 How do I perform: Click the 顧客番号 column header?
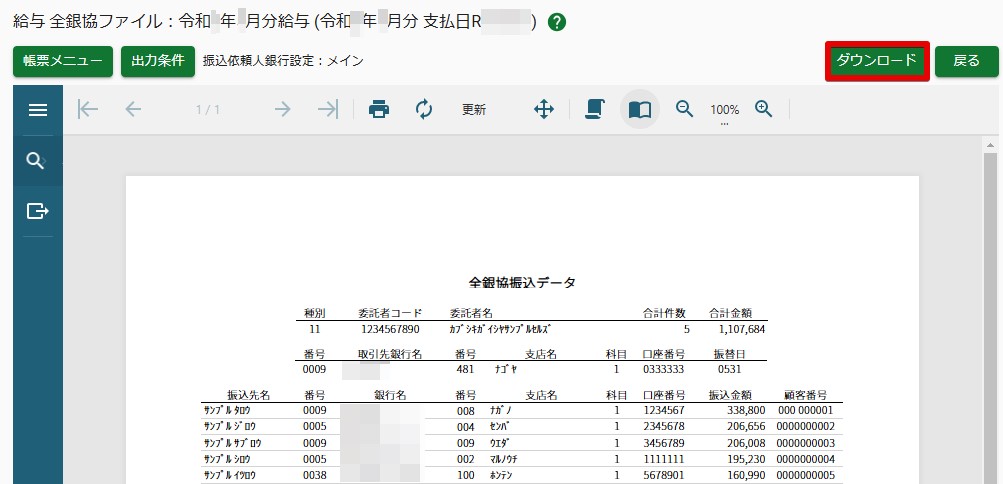pyautogui.click(x=805, y=395)
